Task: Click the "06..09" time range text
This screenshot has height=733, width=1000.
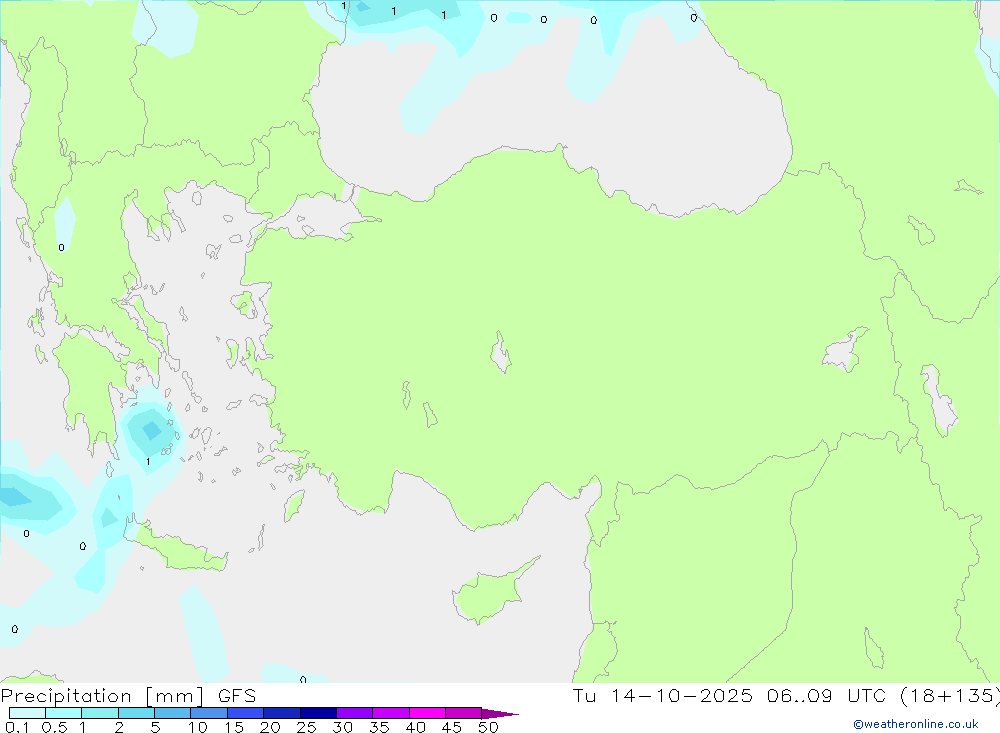Action: point(800,695)
